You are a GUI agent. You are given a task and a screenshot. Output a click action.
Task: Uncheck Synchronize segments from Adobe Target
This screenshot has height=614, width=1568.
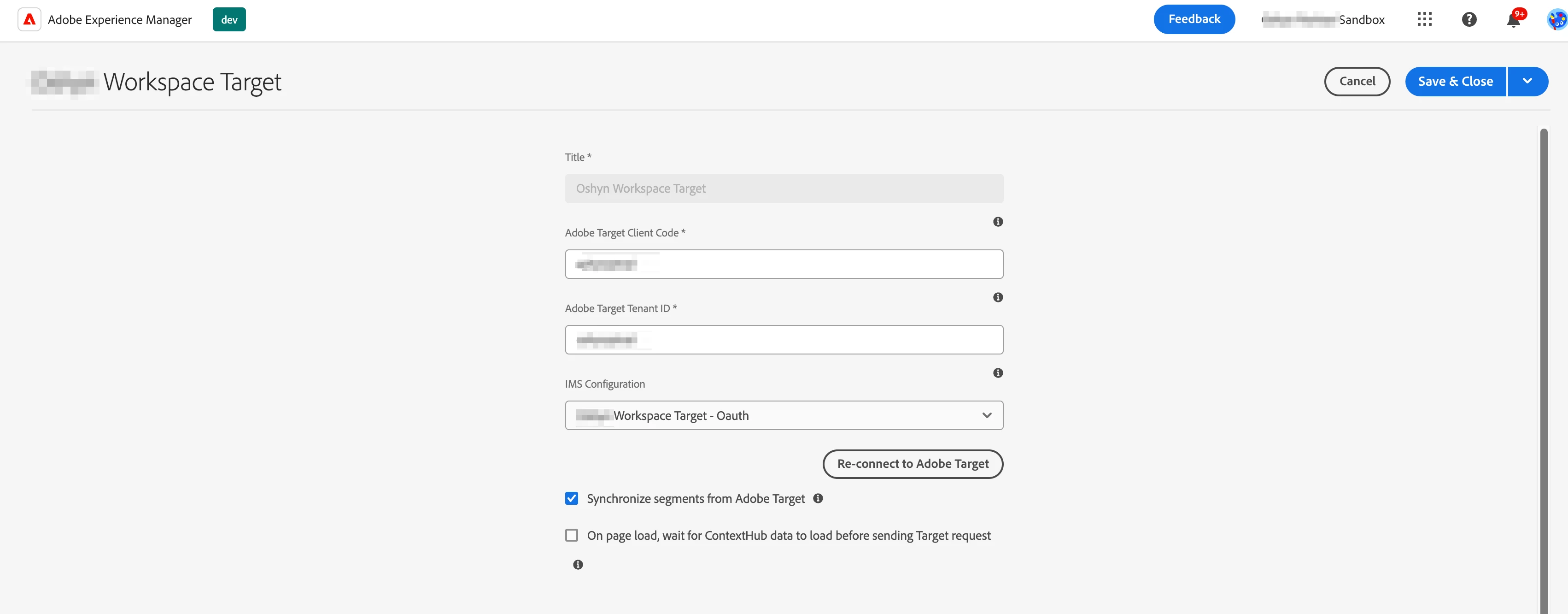[572, 498]
